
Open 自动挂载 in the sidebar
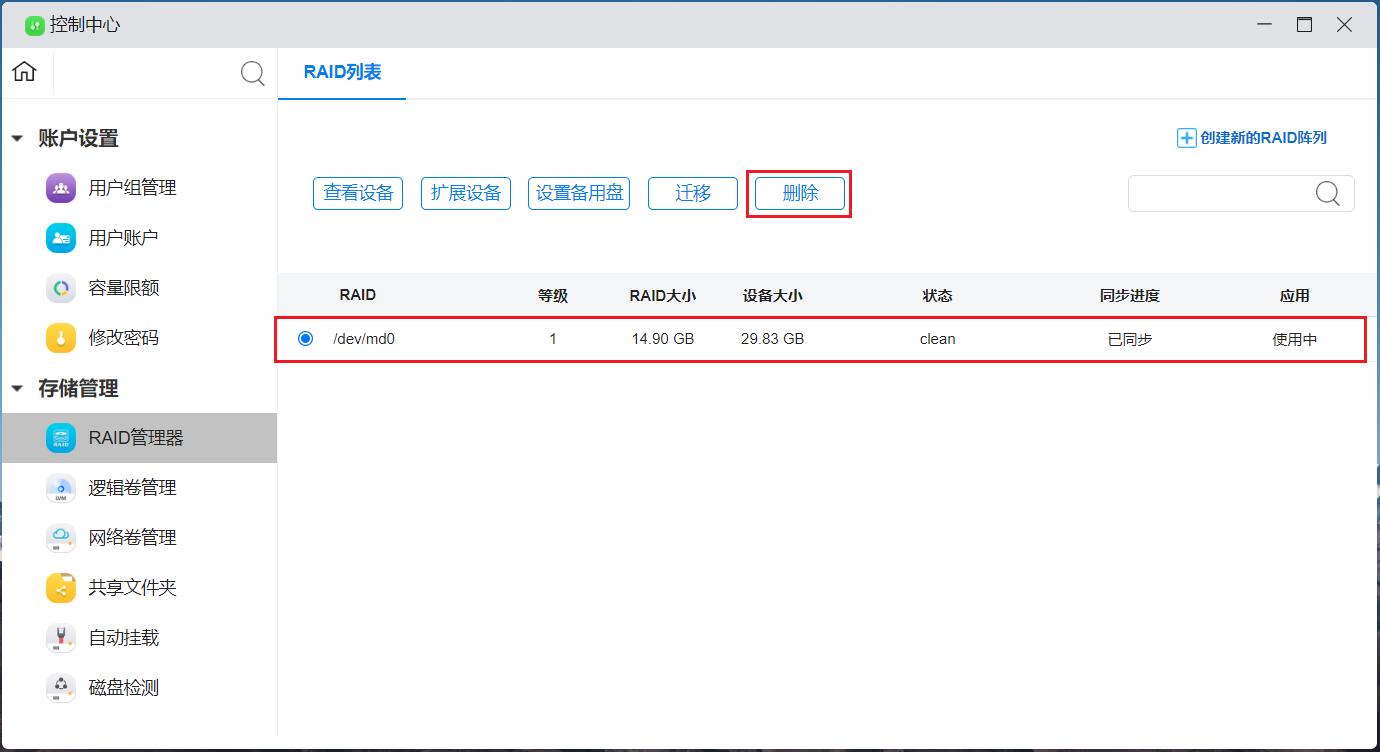[123, 638]
